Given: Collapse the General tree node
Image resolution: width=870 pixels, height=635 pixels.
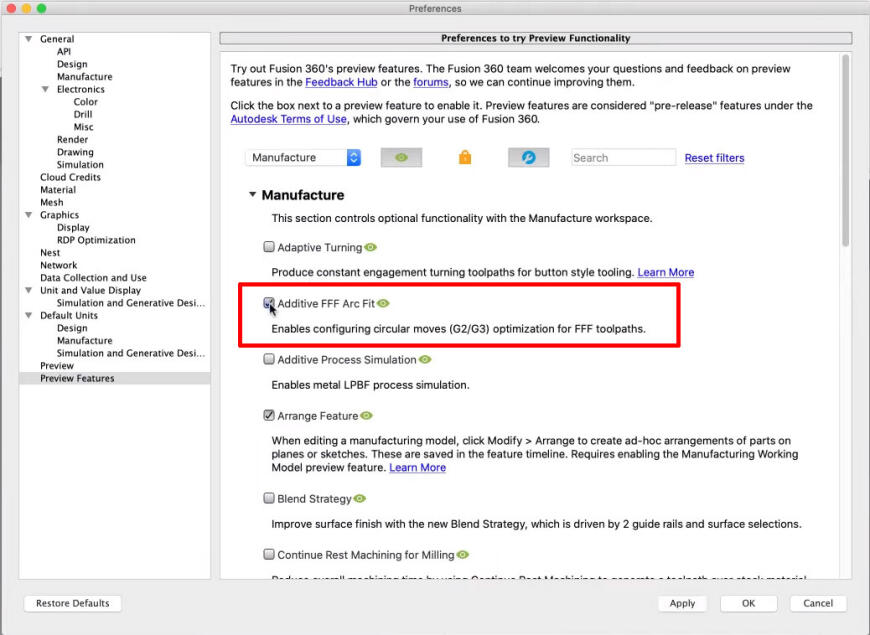Looking at the screenshot, I should pos(28,39).
